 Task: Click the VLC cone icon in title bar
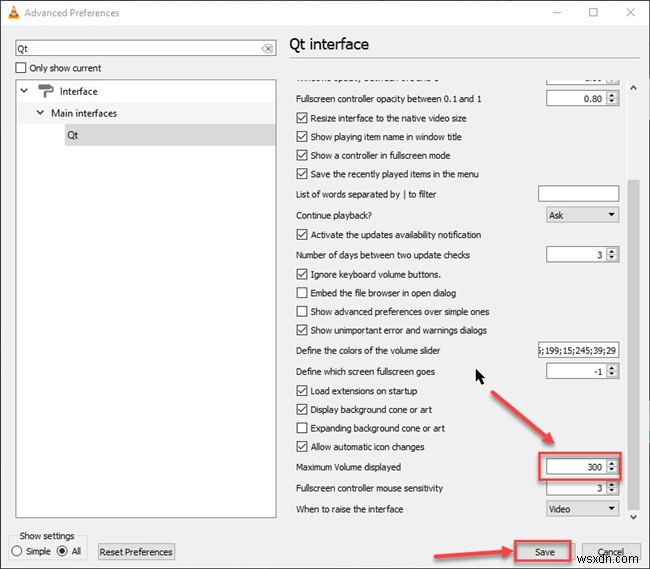pyautogui.click(x=13, y=12)
